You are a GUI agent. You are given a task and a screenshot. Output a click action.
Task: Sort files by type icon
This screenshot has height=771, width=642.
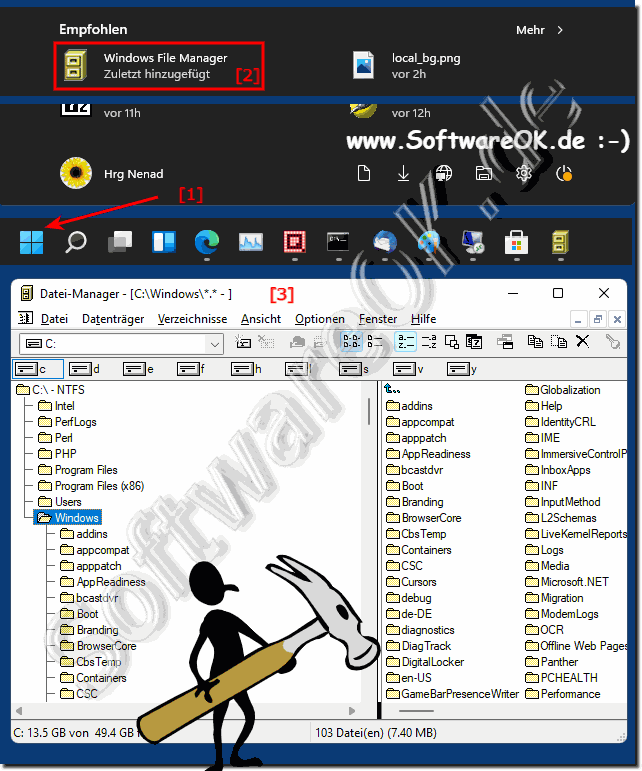pyautogui.click(x=429, y=342)
